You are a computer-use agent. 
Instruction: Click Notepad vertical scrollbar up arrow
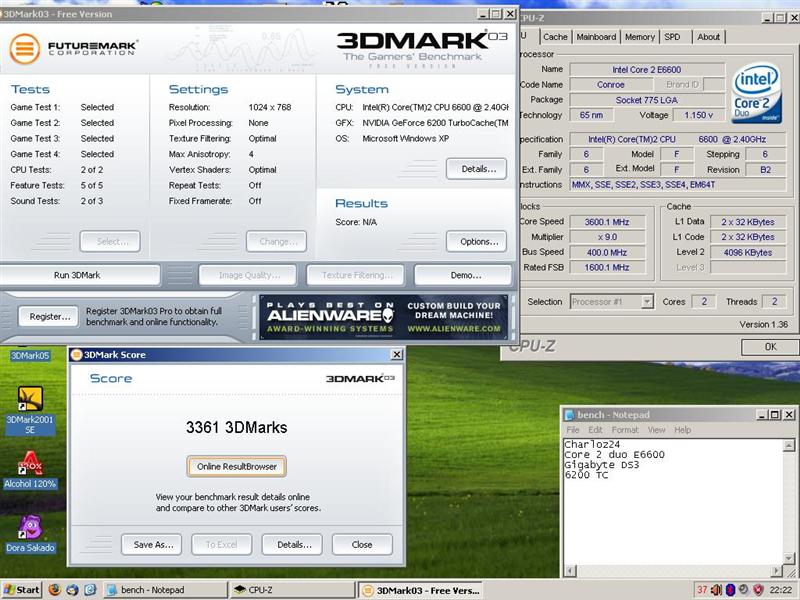click(789, 445)
